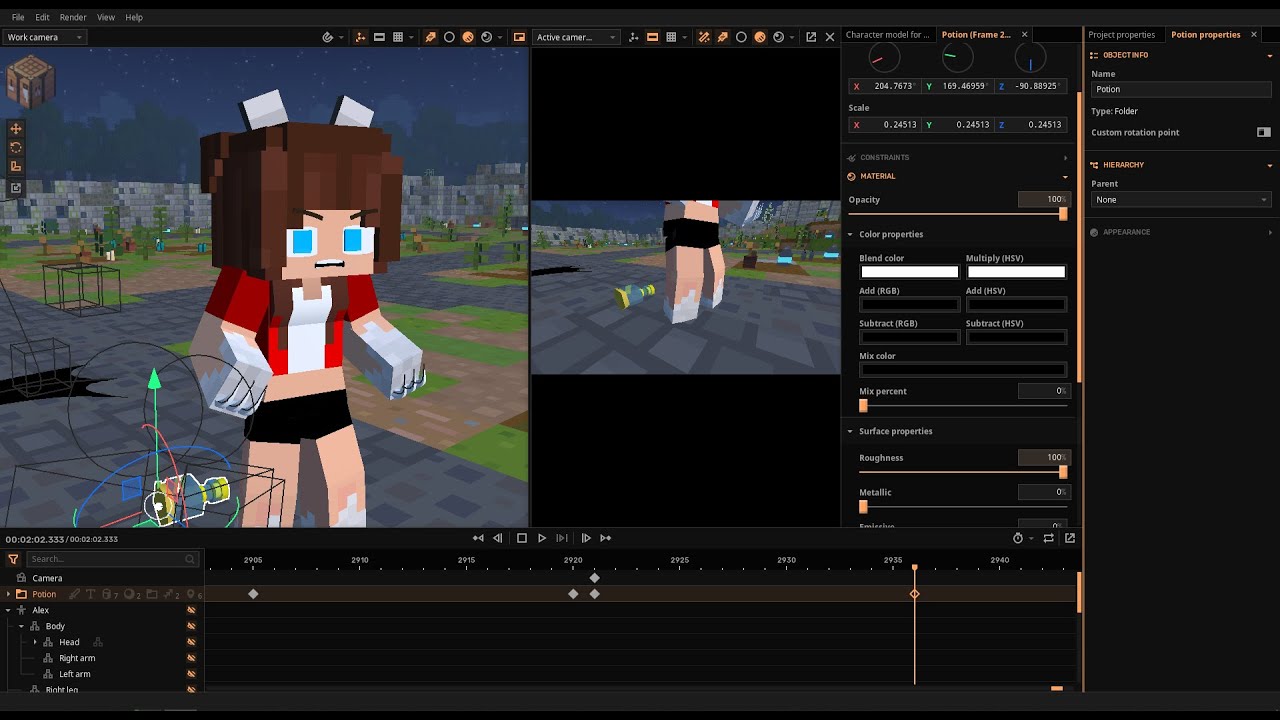Toggle active camera lighting spotlight icon
The height and width of the screenshot is (720, 1280).
722,37
